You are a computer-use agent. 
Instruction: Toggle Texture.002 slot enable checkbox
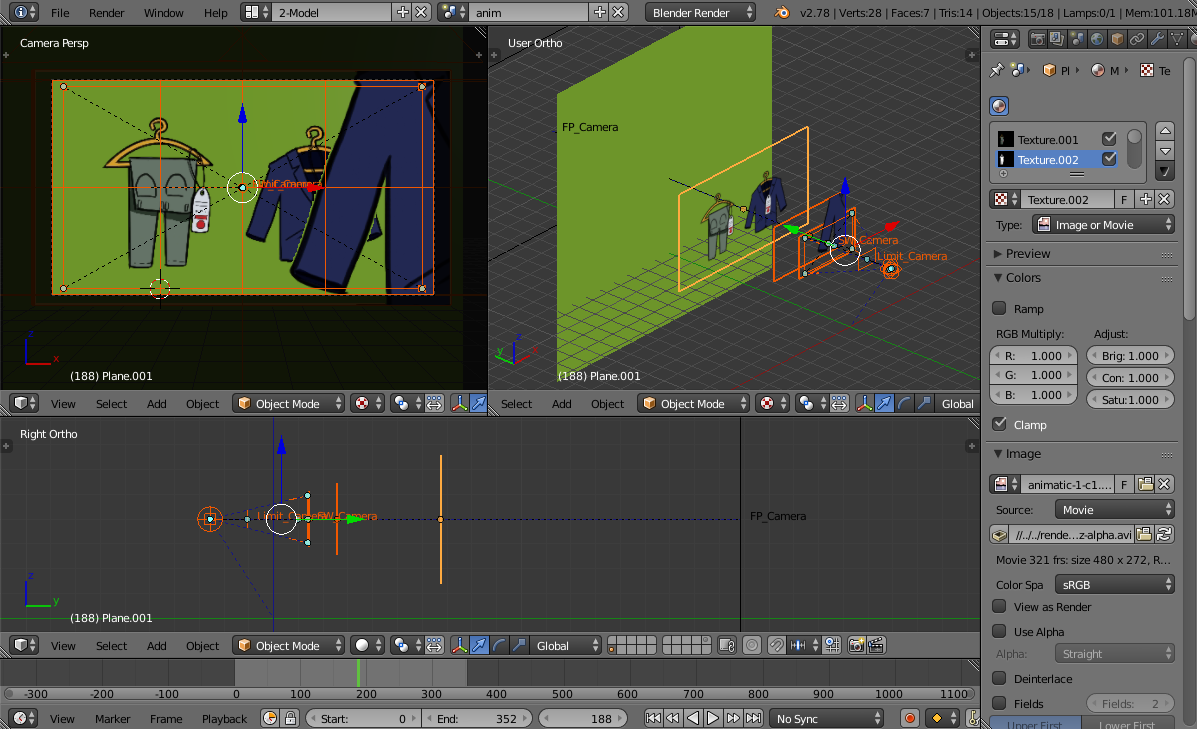click(x=1109, y=159)
